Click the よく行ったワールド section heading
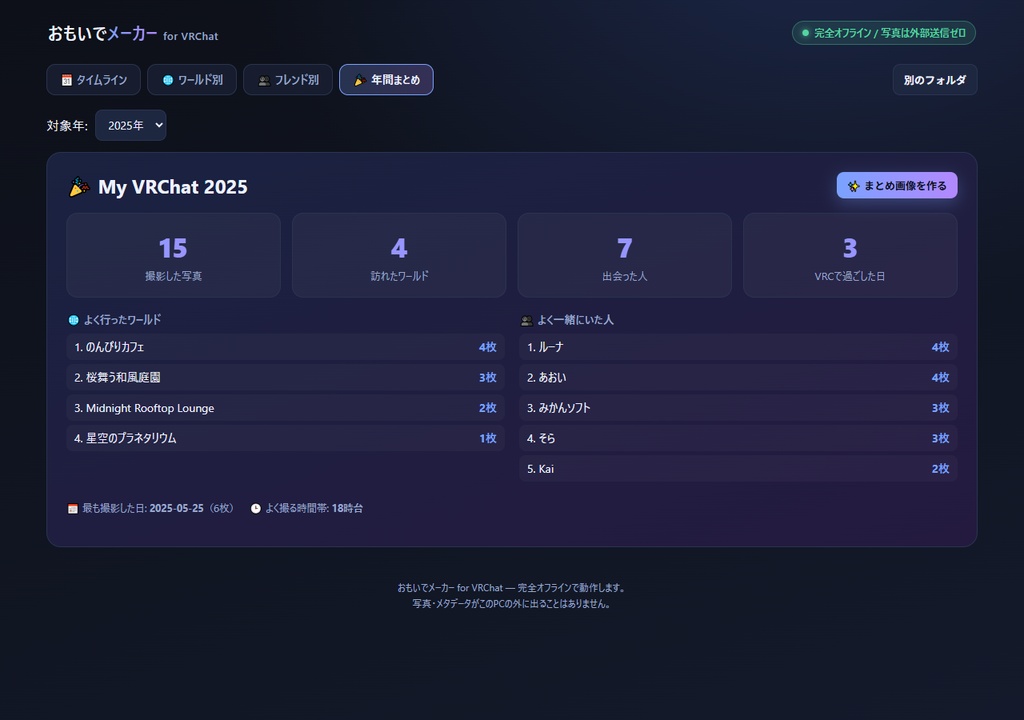The height and width of the screenshot is (720, 1024). click(122, 320)
